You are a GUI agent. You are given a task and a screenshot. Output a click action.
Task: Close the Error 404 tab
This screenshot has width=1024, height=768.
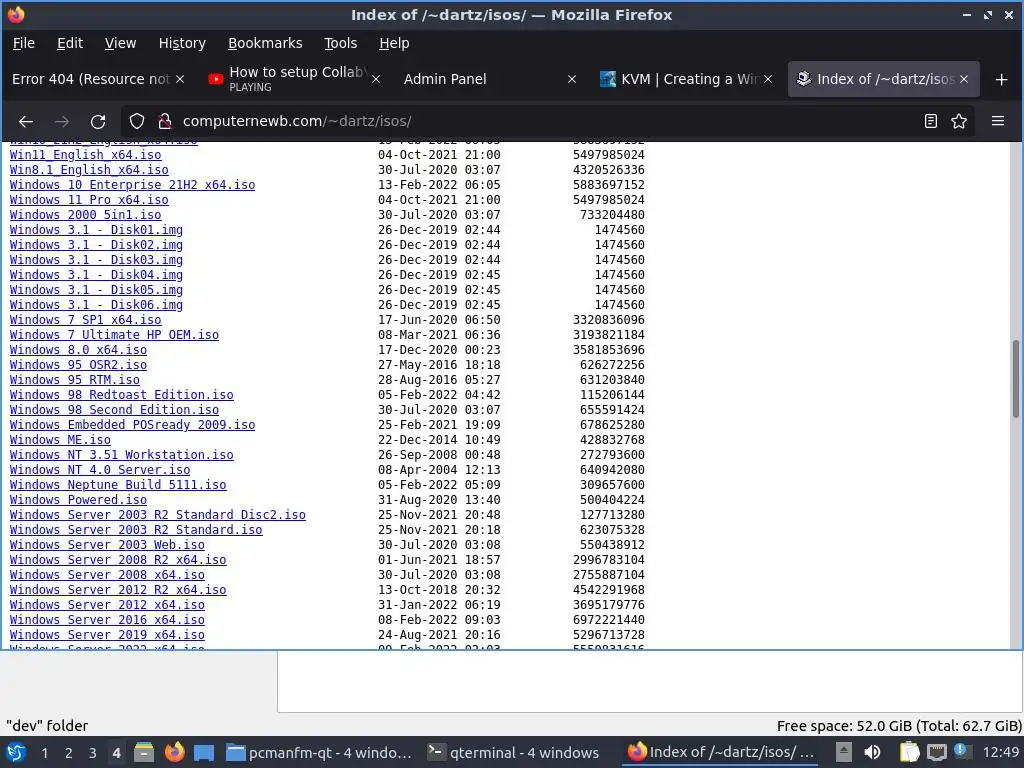180,79
